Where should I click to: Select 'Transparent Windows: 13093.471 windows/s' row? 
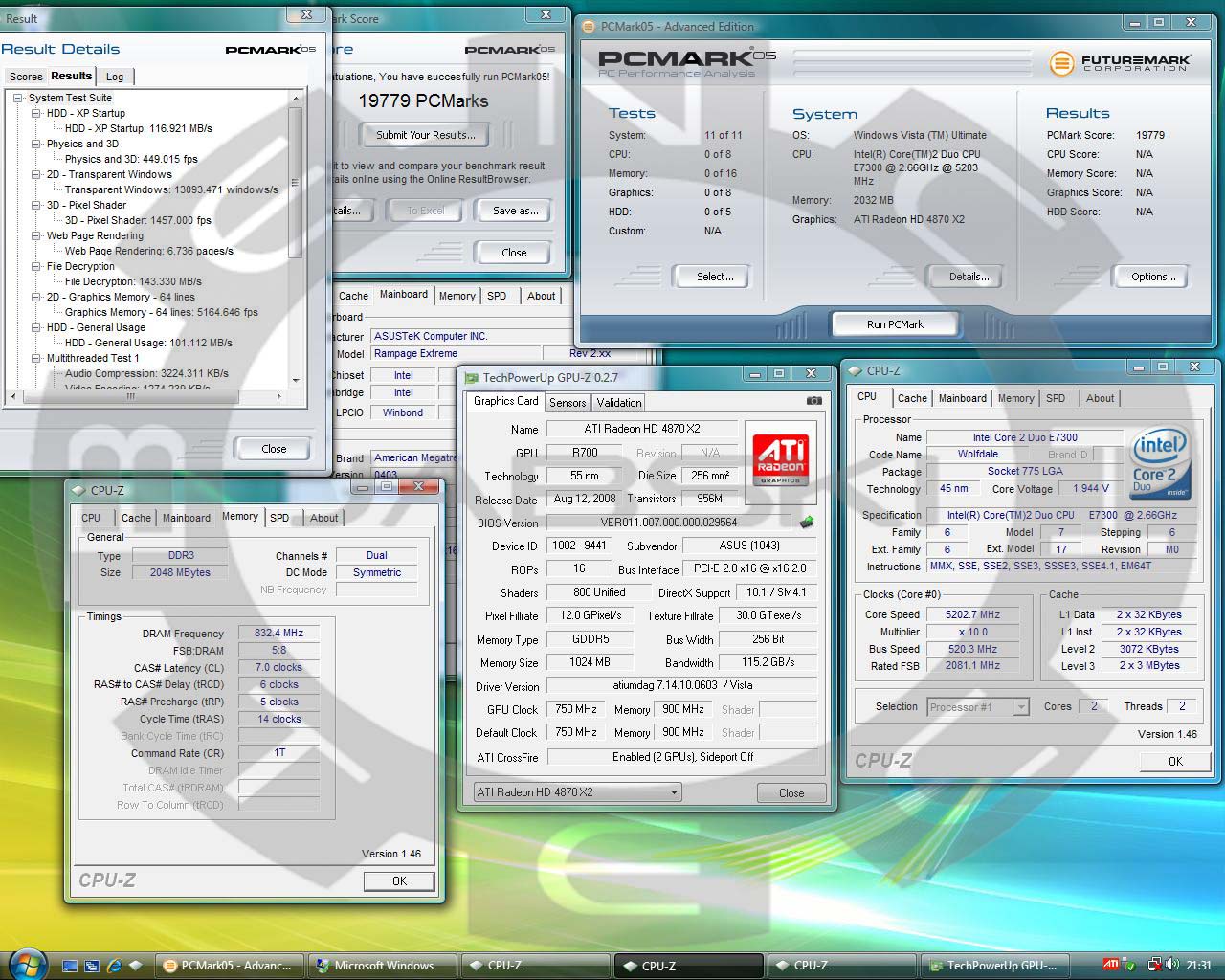pos(171,189)
